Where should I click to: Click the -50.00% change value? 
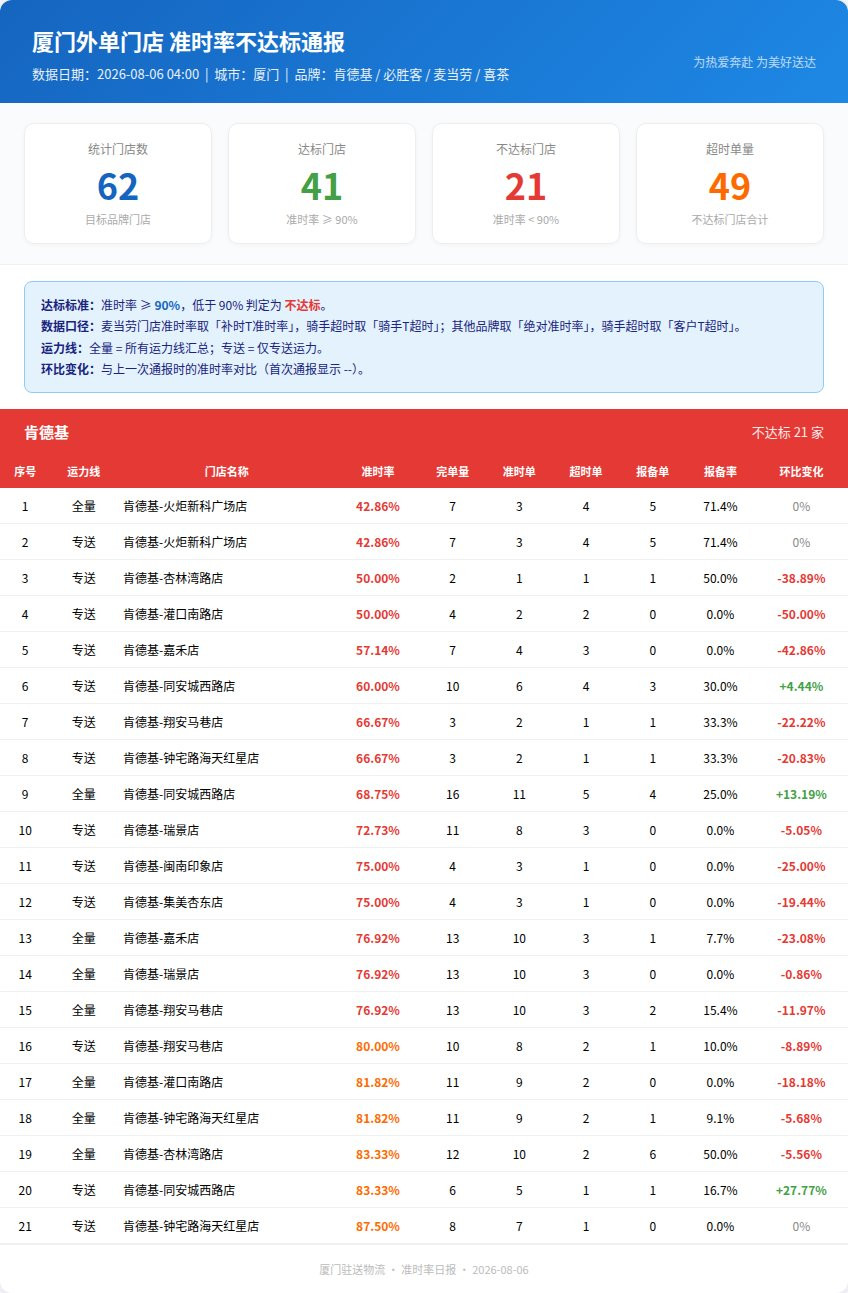[801, 615]
